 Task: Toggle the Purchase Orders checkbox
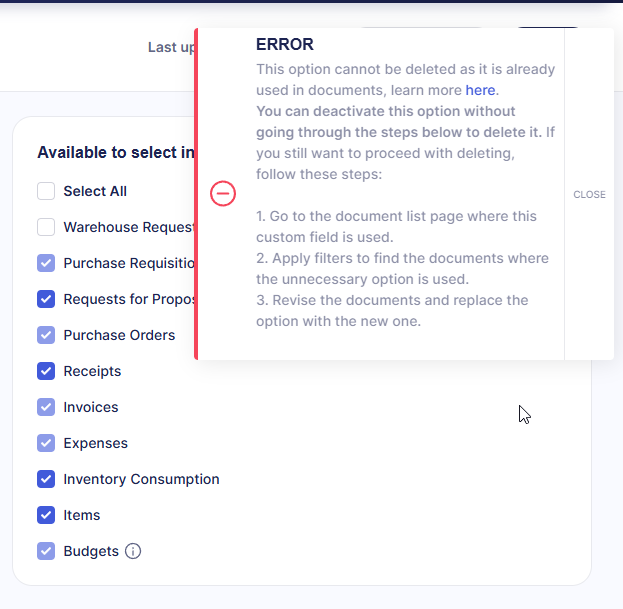[x=46, y=335]
